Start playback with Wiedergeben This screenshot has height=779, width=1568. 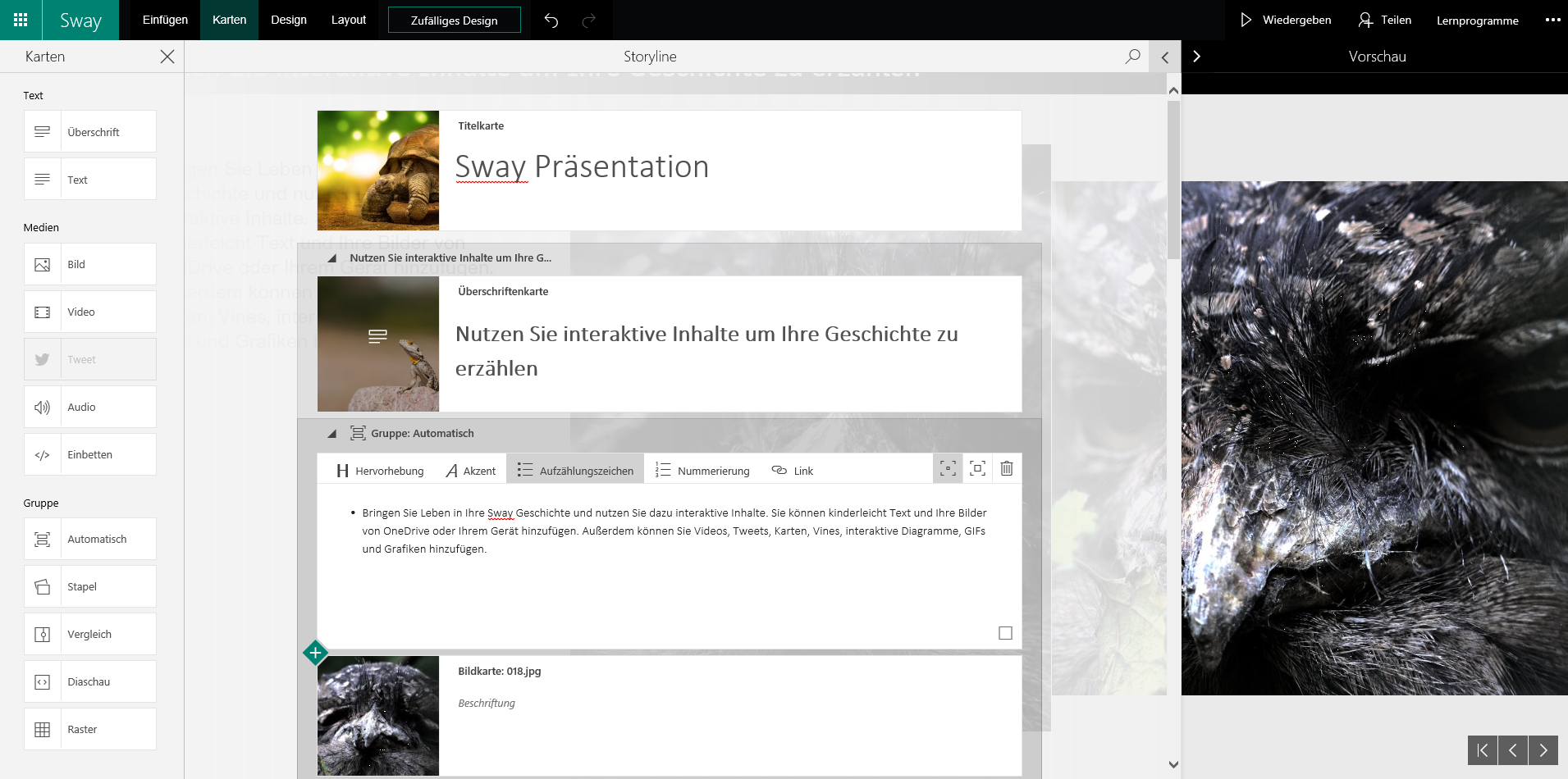tap(1286, 20)
